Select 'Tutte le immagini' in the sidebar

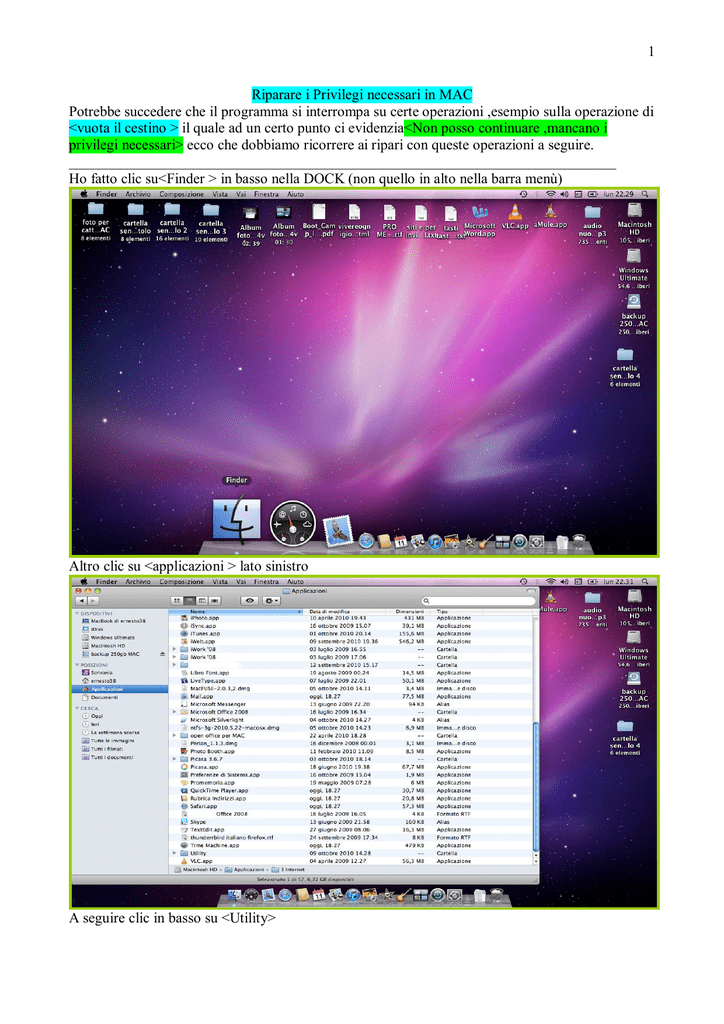108,741
